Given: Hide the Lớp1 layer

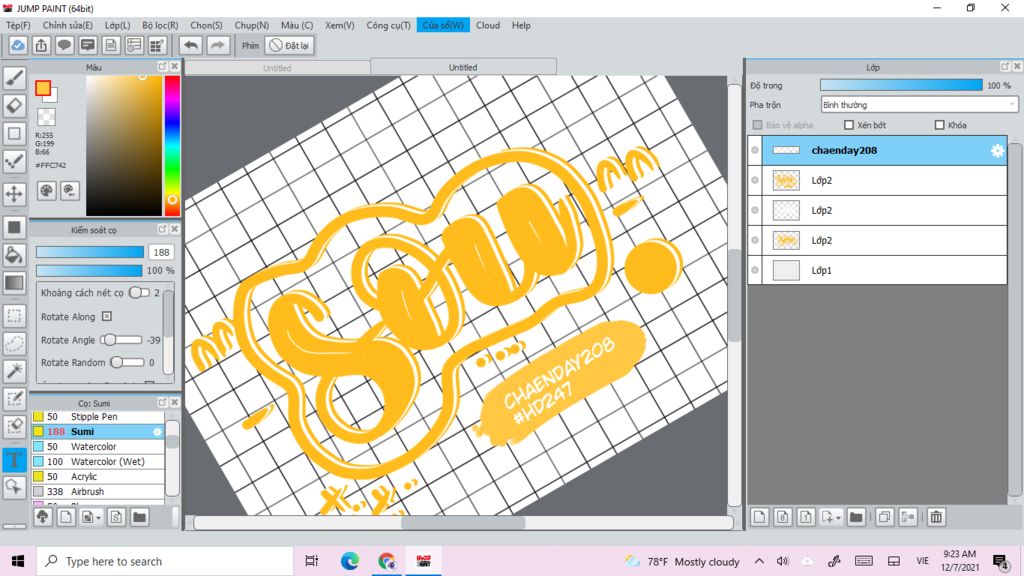Looking at the screenshot, I should point(755,270).
